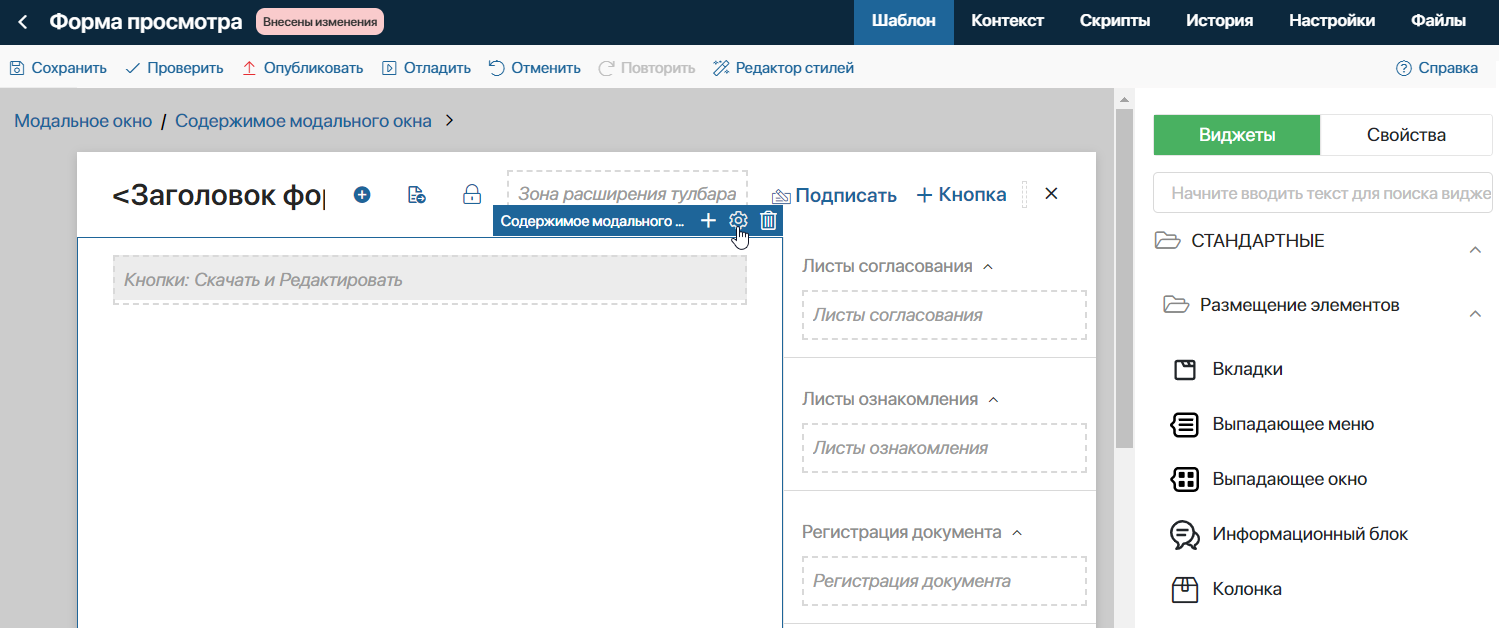1499x628 pixels.
Task: Click the Размещение элементов folder icon
Action: (x=1175, y=305)
